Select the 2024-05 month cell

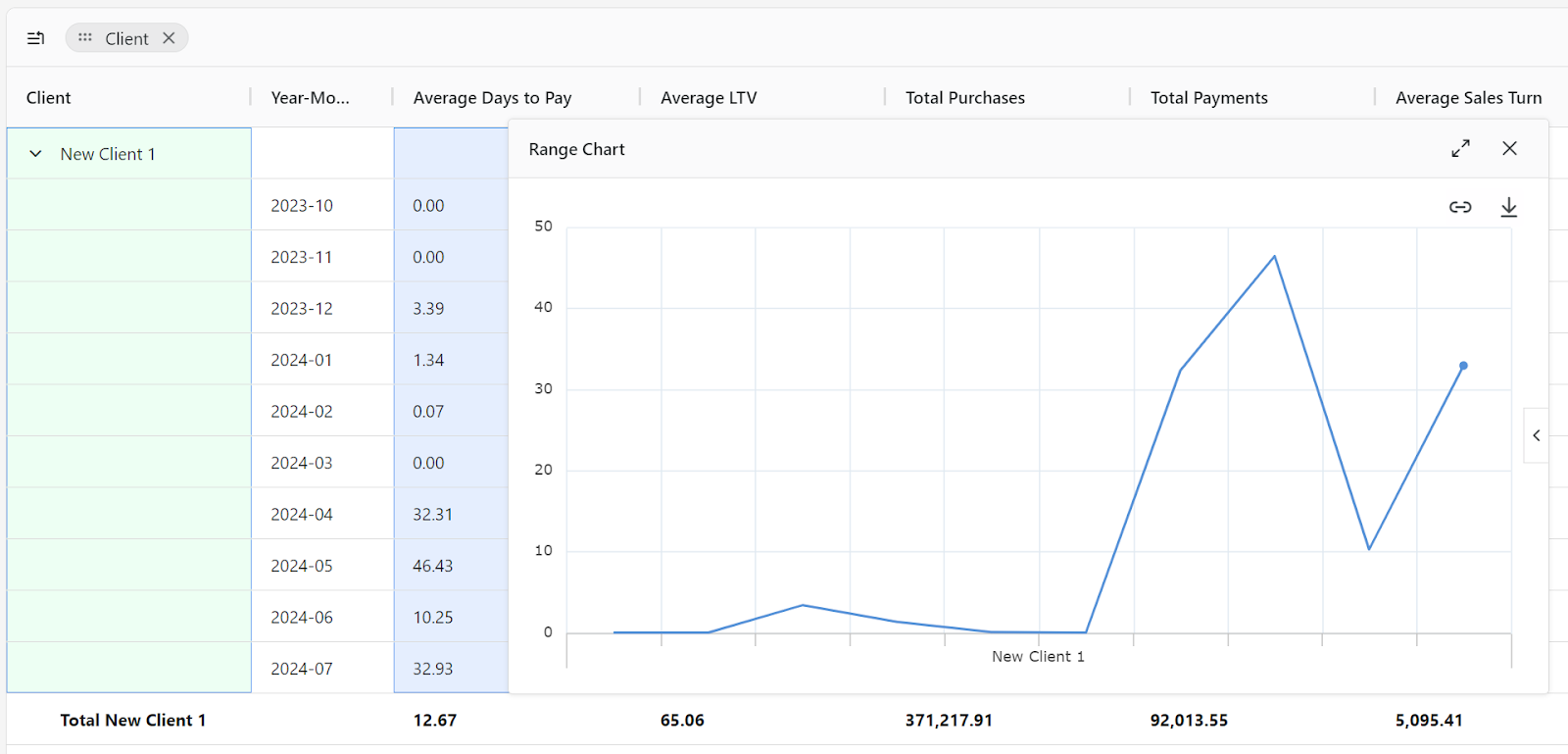point(322,566)
